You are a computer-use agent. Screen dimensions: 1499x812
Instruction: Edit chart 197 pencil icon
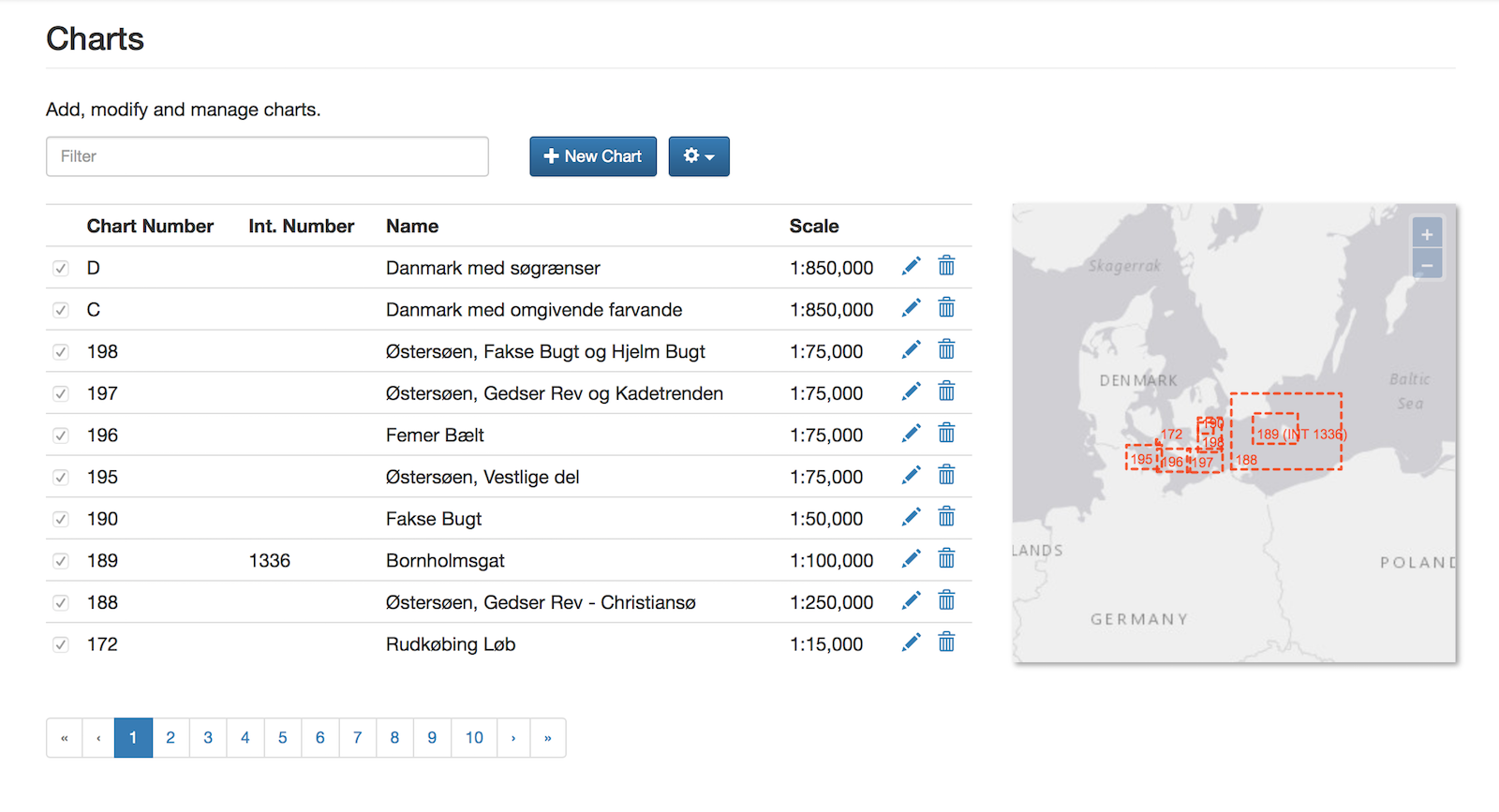pos(911,391)
